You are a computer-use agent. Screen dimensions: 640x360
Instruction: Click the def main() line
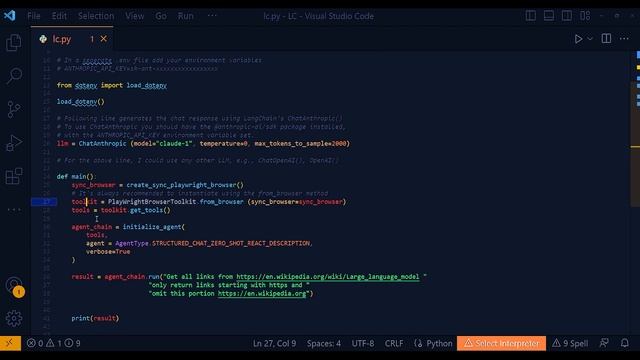click(76, 177)
